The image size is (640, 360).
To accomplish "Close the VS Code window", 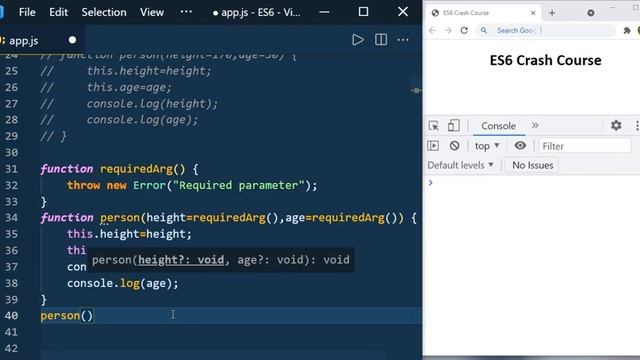I will pyautogui.click(x=403, y=12).
